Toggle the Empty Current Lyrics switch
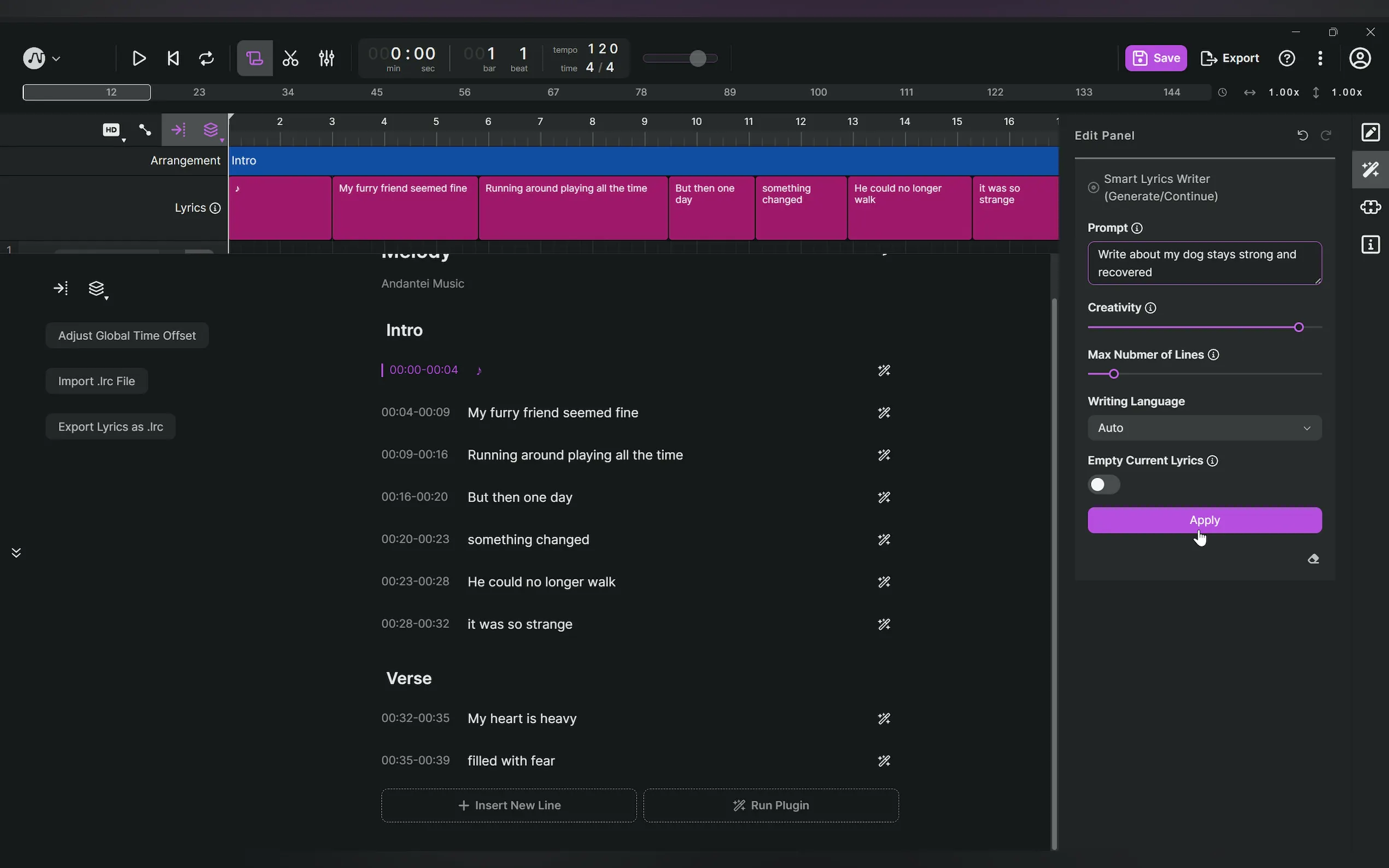This screenshot has width=1389, height=868. [x=1103, y=484]
